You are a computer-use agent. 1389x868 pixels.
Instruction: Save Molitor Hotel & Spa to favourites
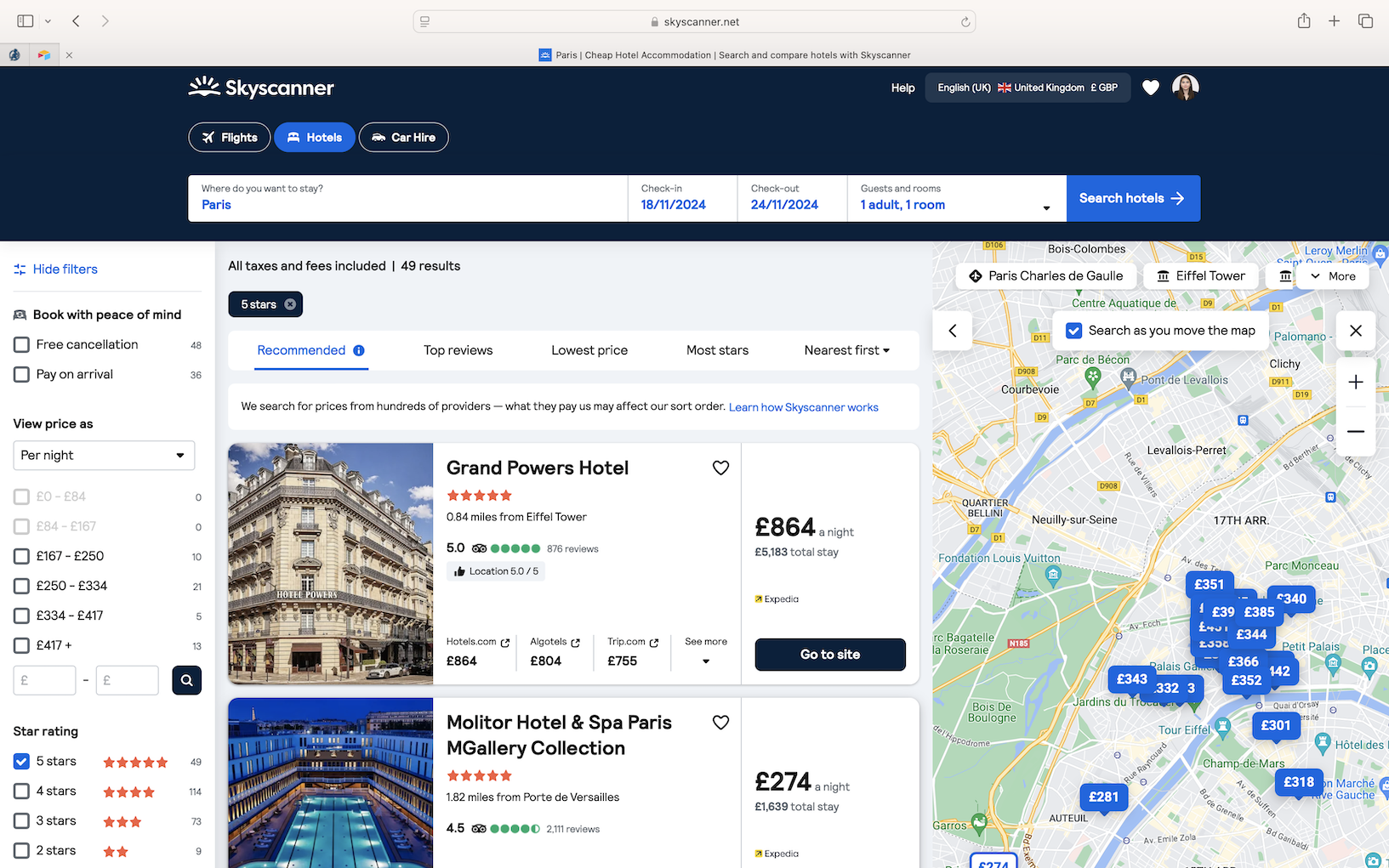[720, 723]
